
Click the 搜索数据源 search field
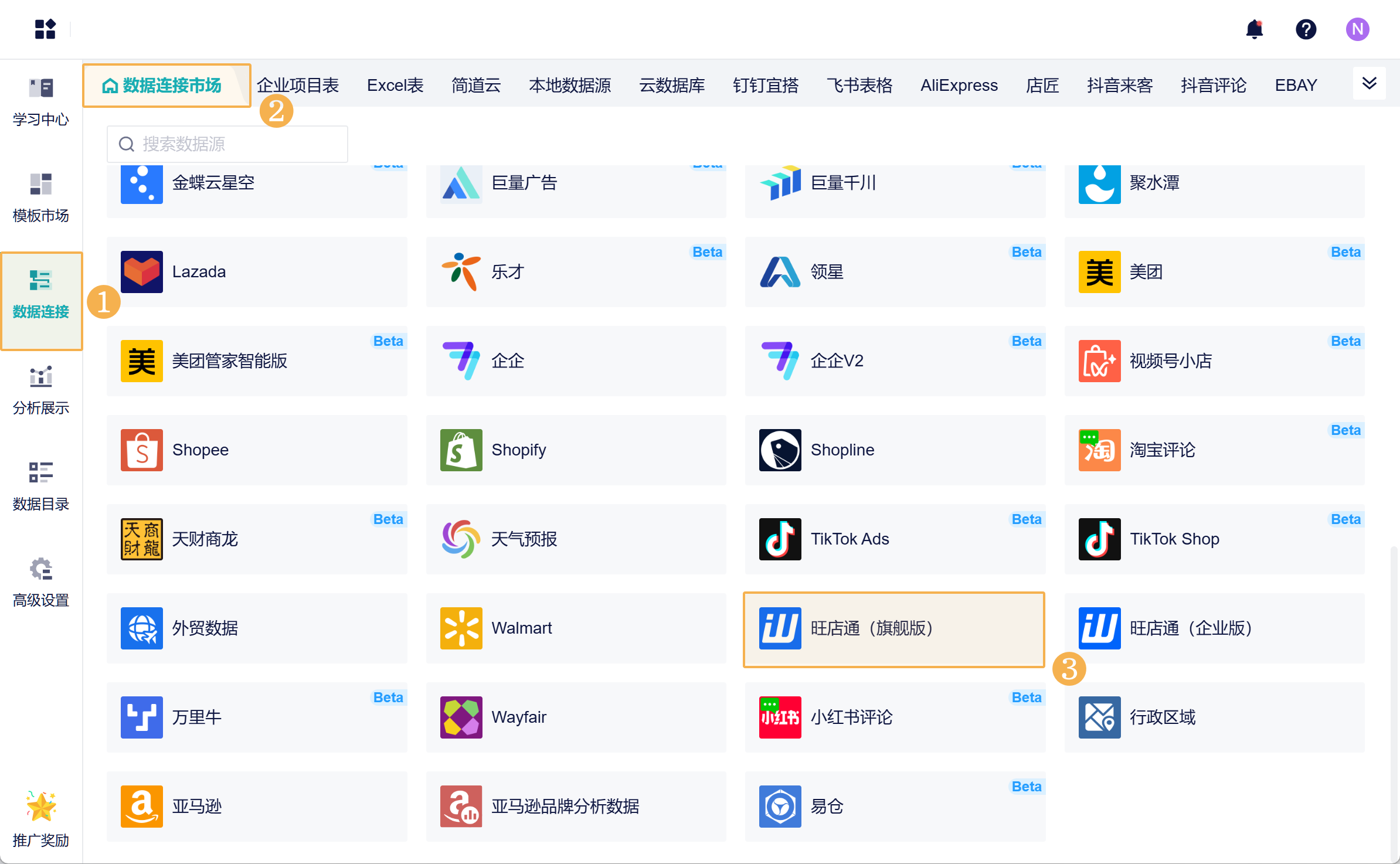pos(227,144)
